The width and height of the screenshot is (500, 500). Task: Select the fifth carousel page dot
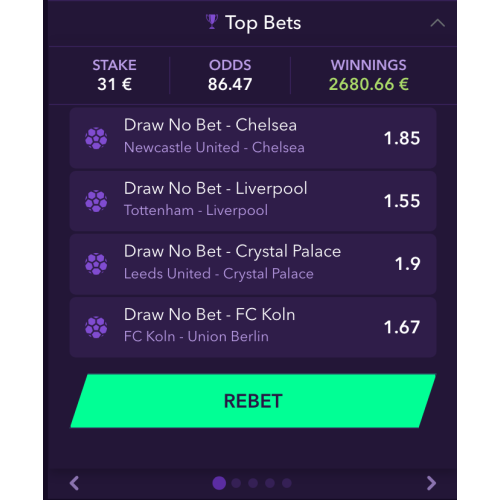point(287,483)
